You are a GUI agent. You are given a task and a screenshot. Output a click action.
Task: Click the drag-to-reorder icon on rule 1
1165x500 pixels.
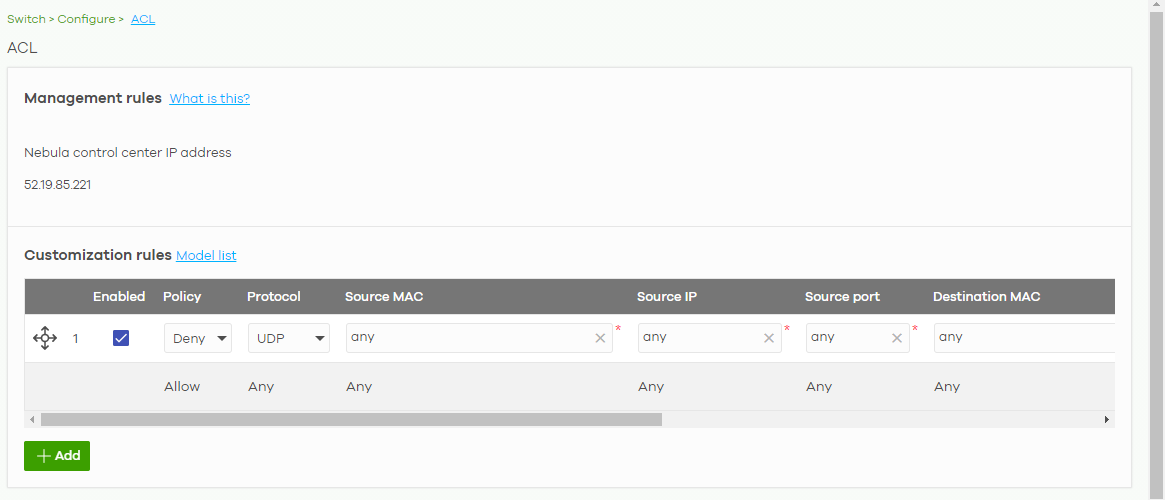[45, 339]
